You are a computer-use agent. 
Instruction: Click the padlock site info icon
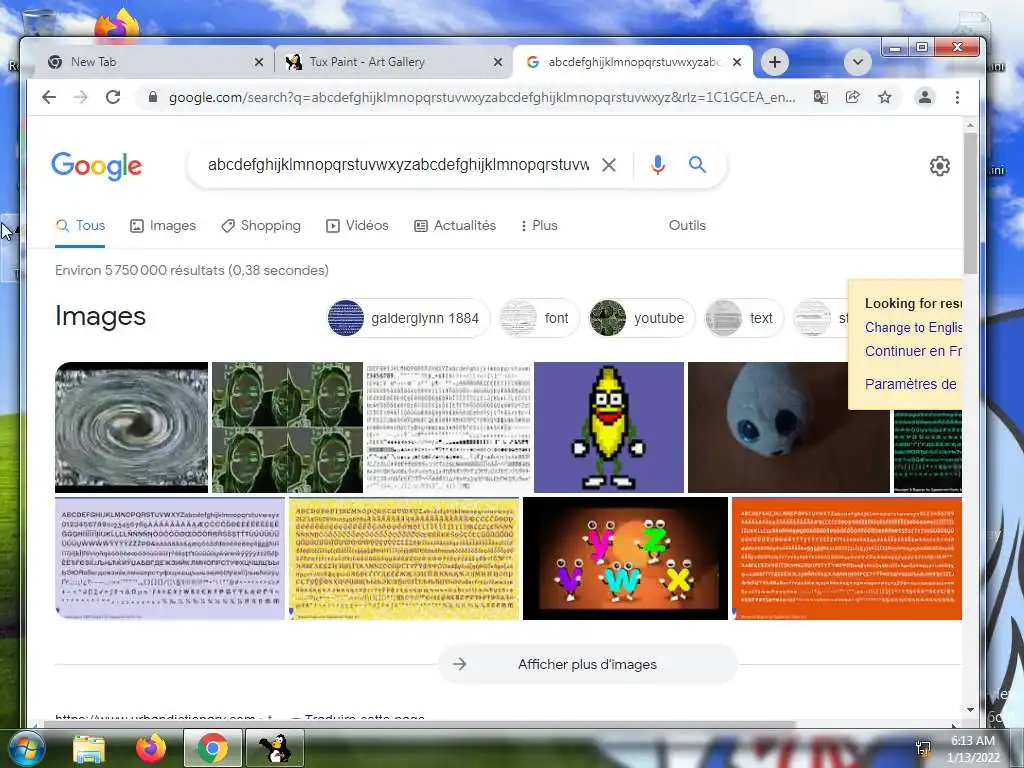[x=153, y=97]
